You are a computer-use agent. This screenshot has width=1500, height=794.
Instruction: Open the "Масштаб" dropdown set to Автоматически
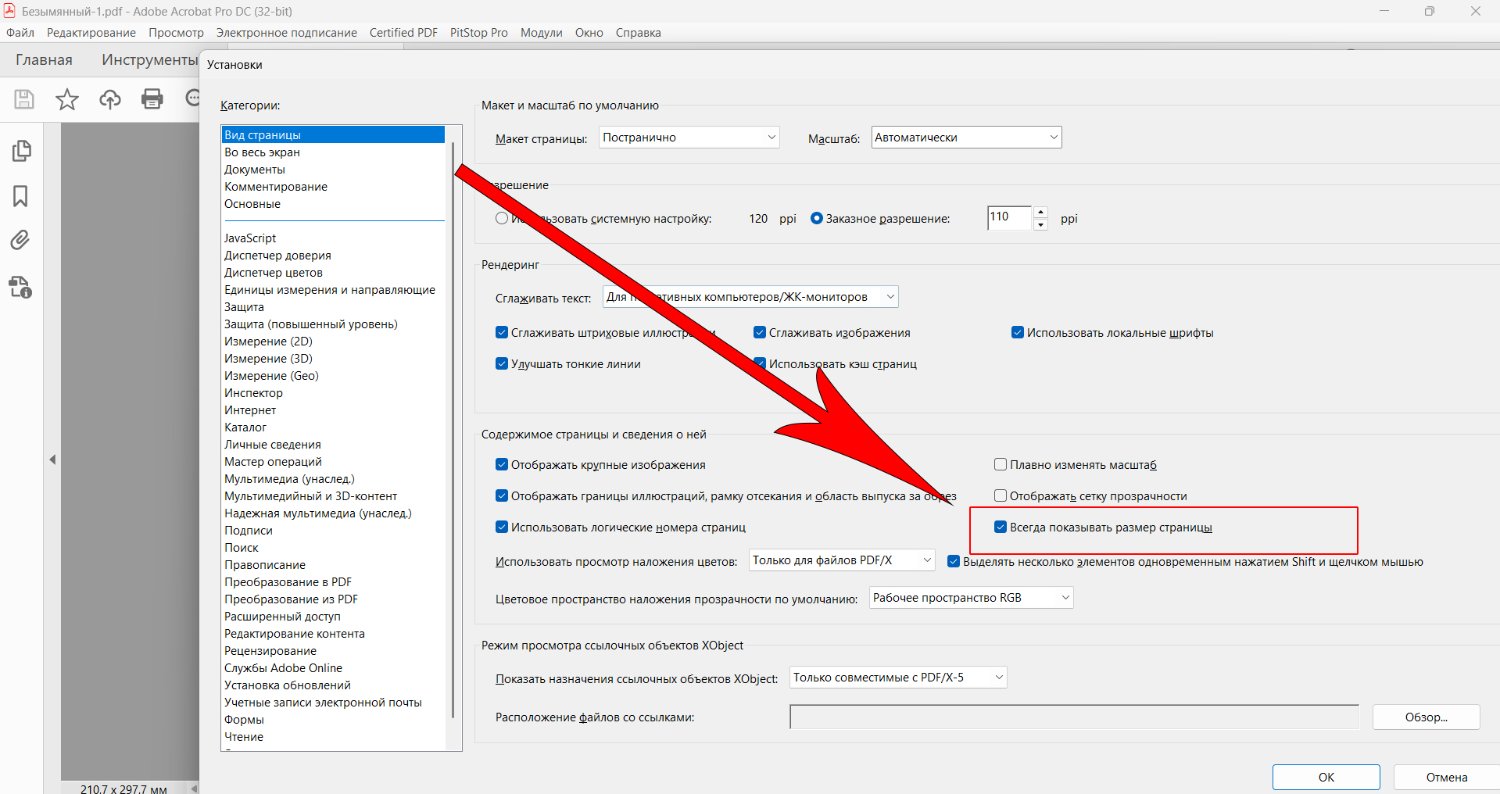(x=966, y=138)
